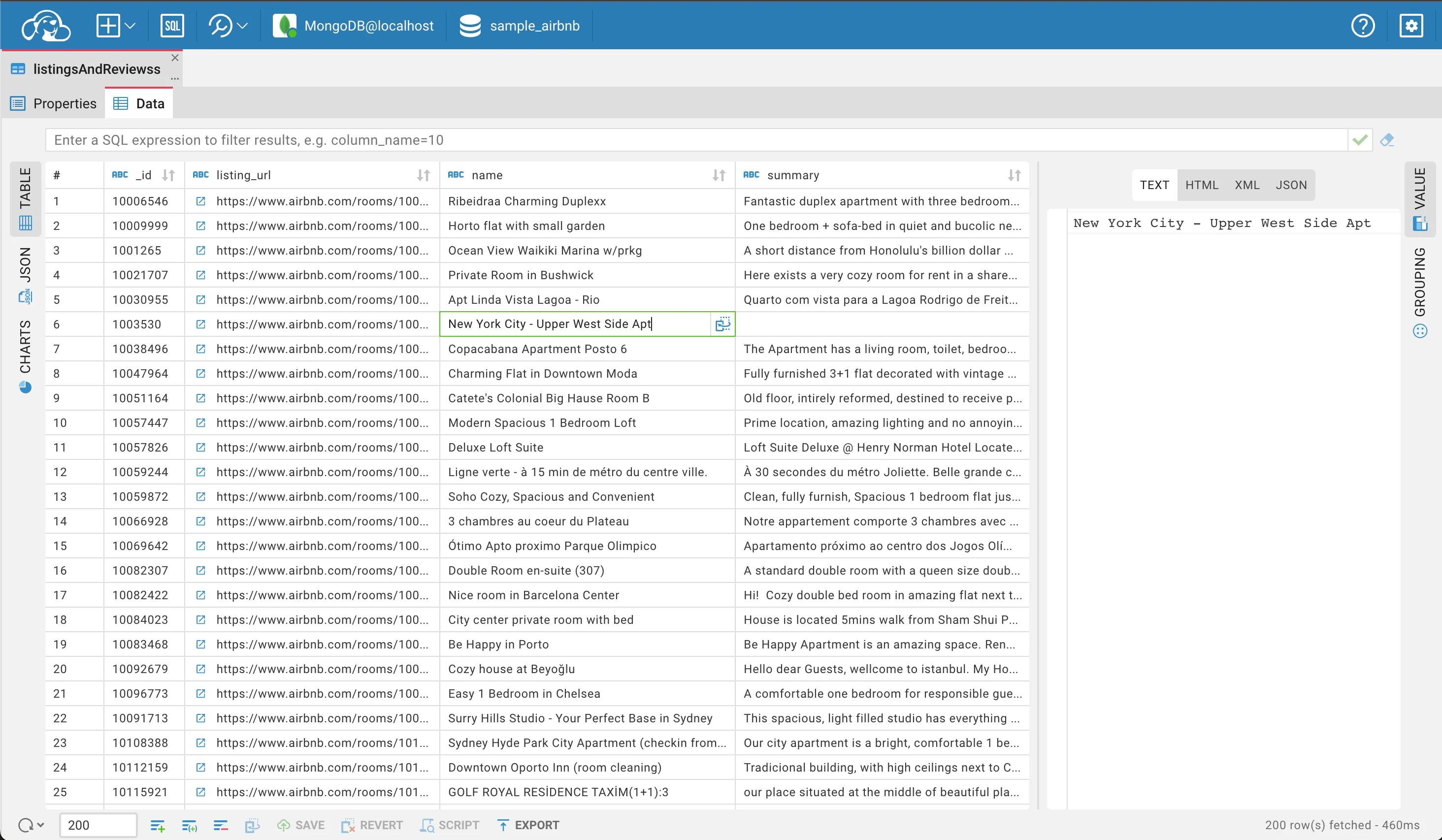Open link icon for row 10038496
This screenshot has width=1442, height=840.
(x=201, y=349)
